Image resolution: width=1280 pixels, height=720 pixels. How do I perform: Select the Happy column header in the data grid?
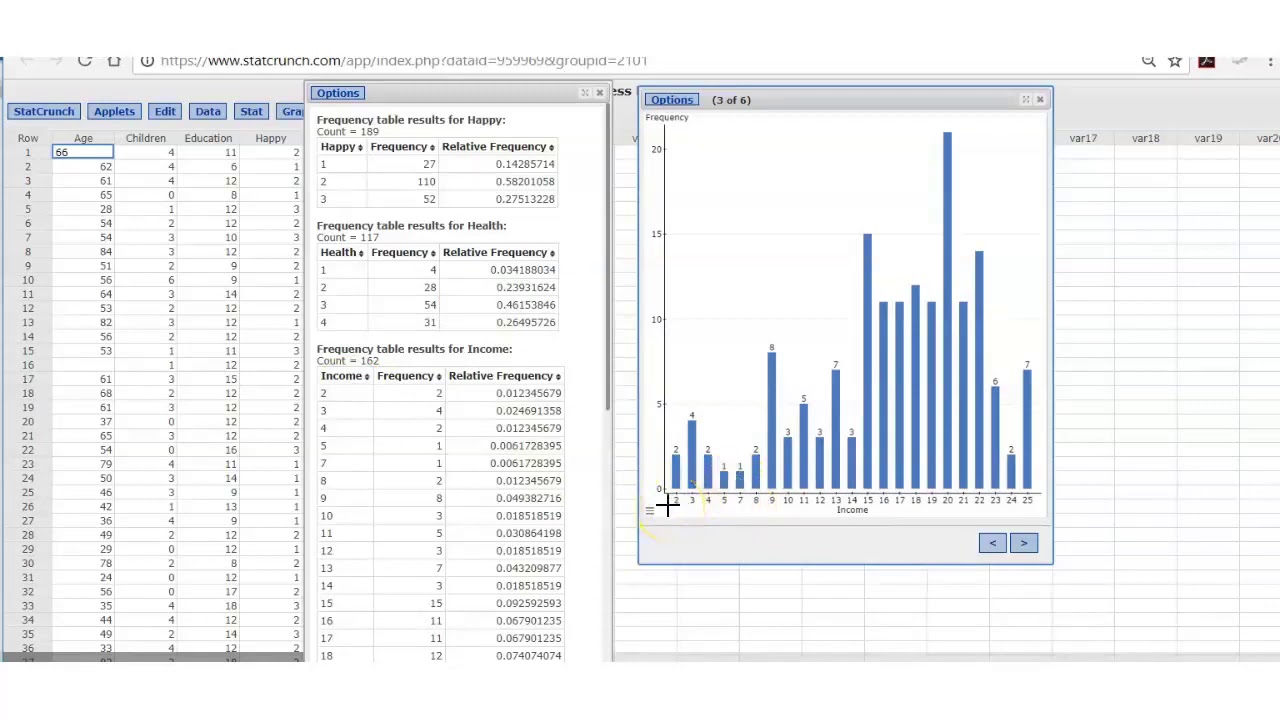click(x=270, y=138)
